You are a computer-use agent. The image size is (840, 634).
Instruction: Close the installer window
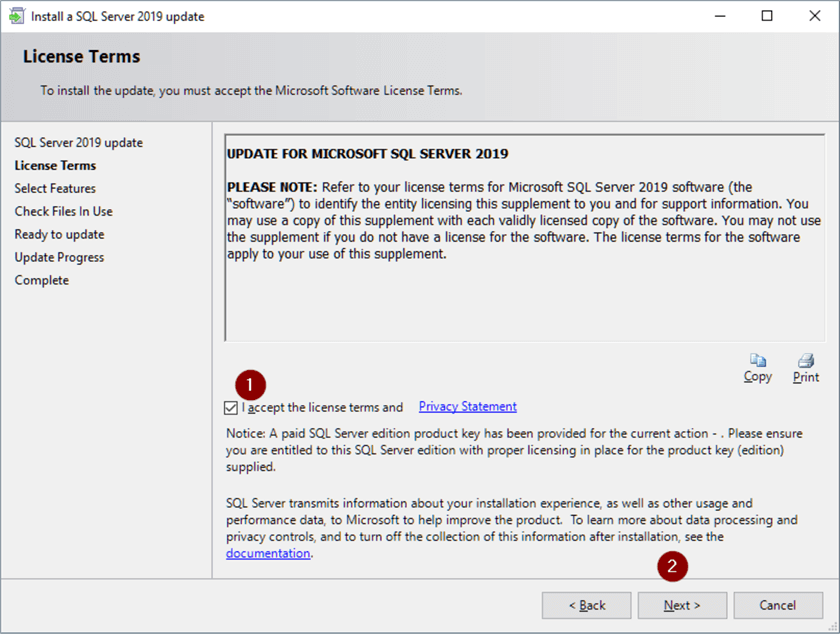point(812,16)
